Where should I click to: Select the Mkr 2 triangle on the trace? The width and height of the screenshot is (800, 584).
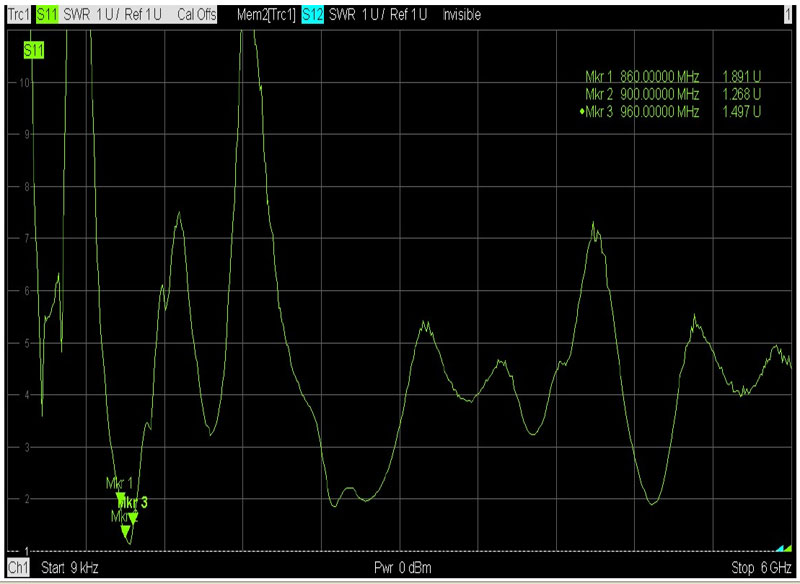click(x=126, y=531)
